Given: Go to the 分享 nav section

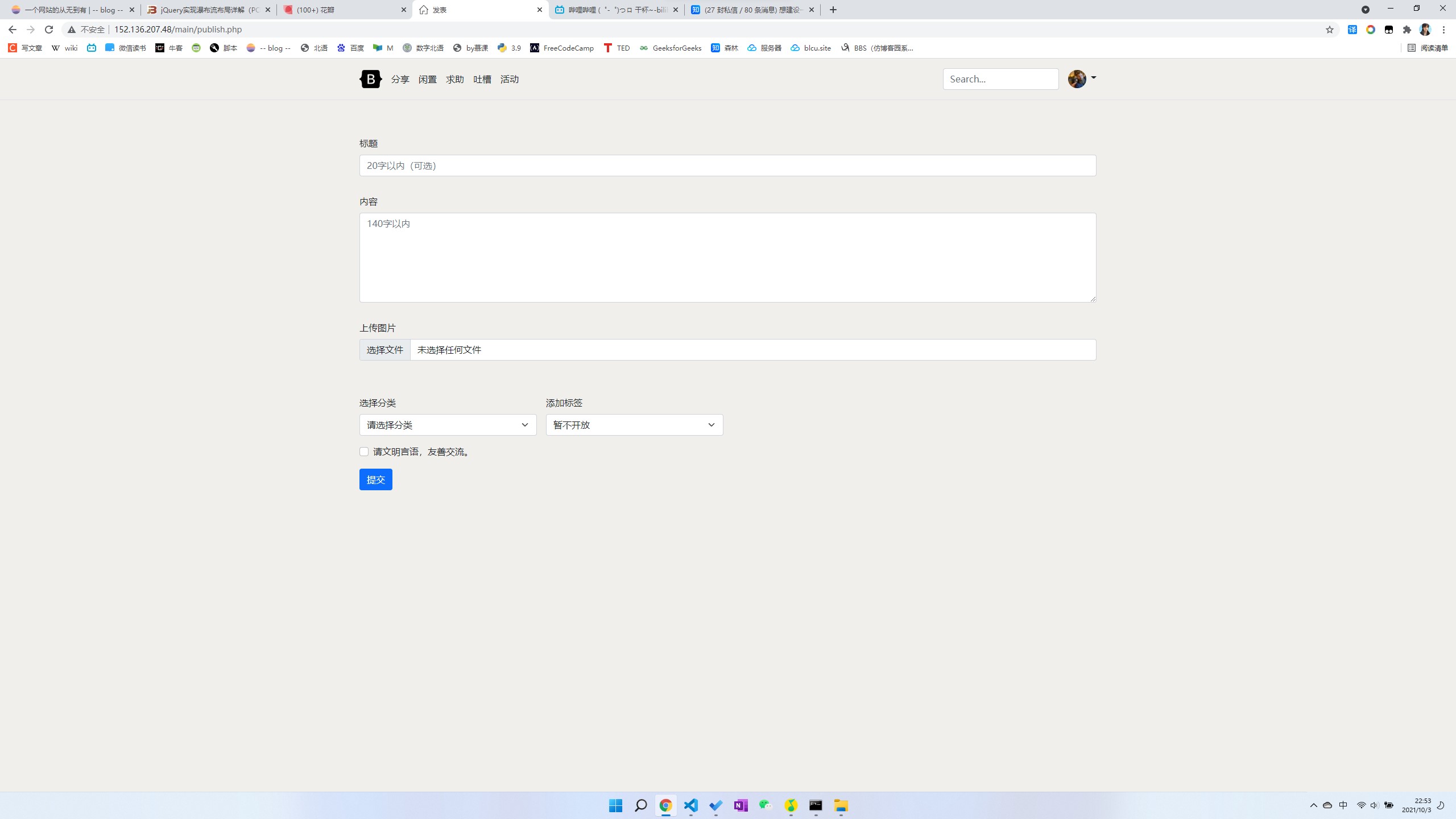Looking at the screenshot, I should tap(400, 79).
